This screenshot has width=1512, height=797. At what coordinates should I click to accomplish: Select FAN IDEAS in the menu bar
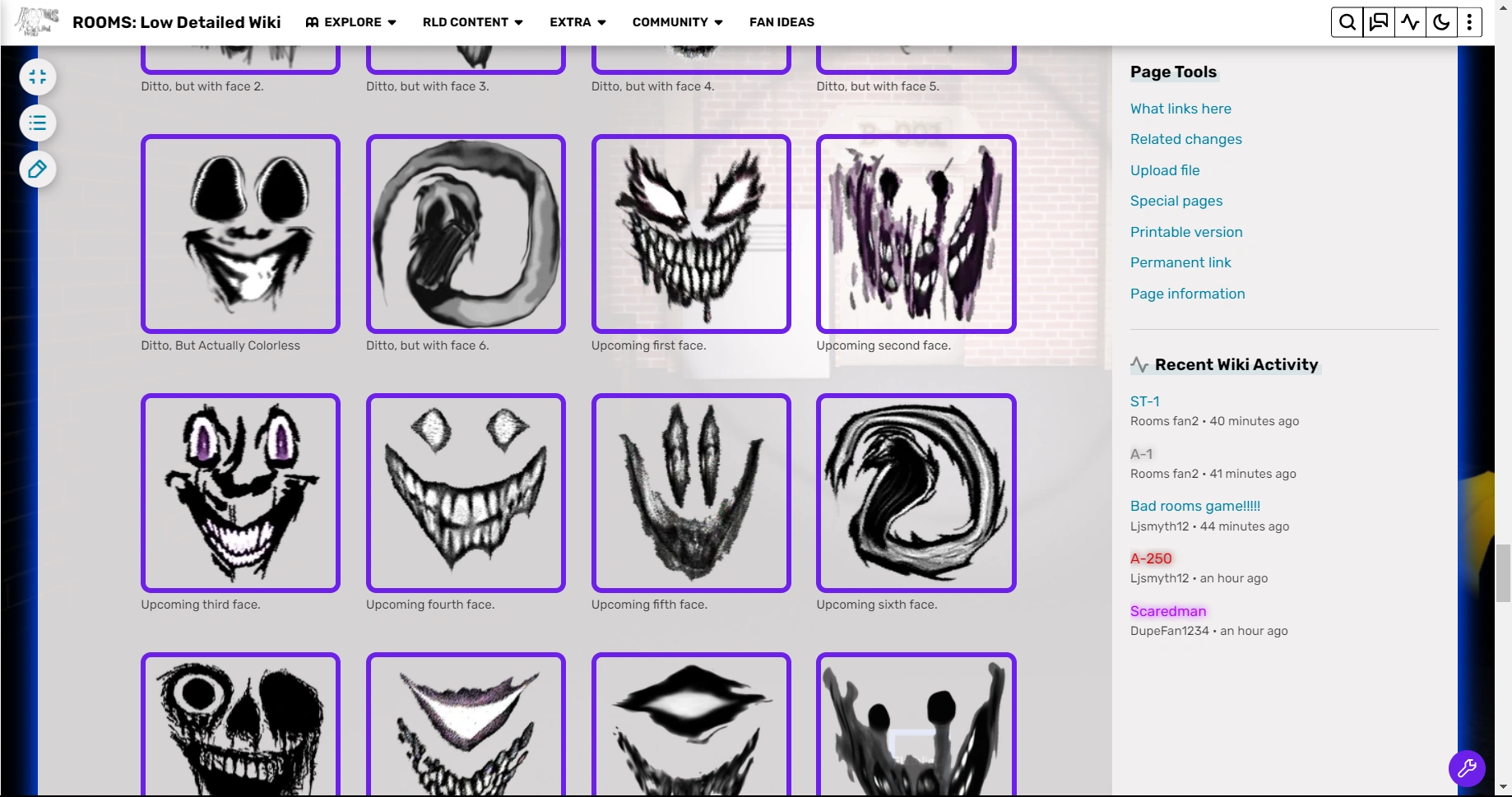782,22
